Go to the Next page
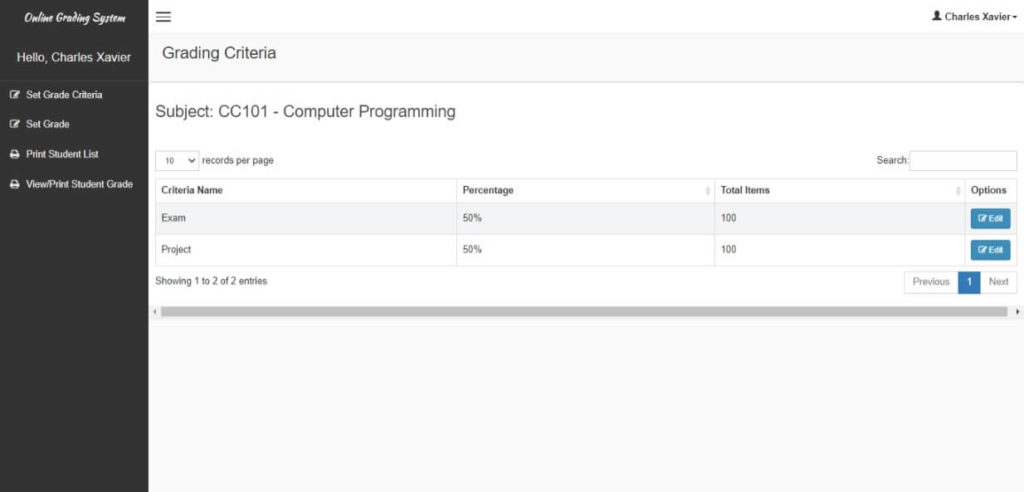The image size is (1024, 492). (x=998, y=282)
